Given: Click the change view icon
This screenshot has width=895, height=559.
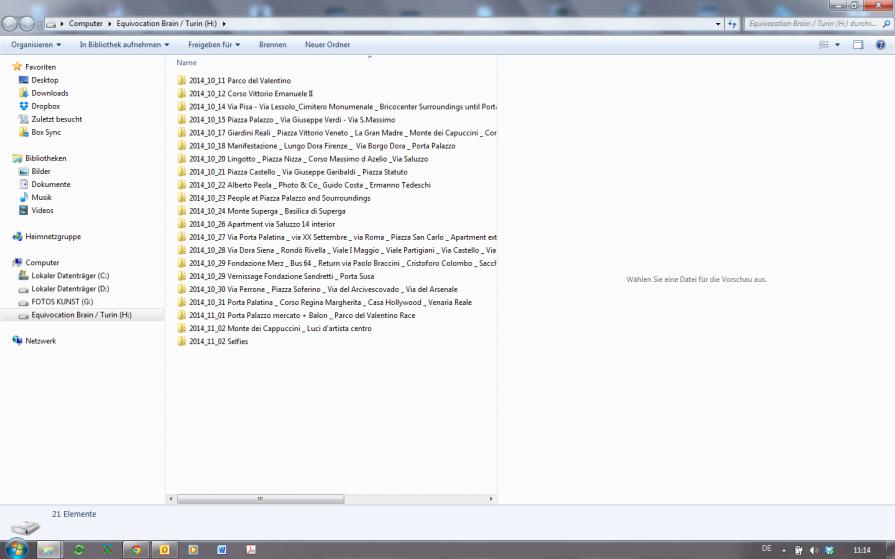Looking at the screenshot, I should pos(824,45).
